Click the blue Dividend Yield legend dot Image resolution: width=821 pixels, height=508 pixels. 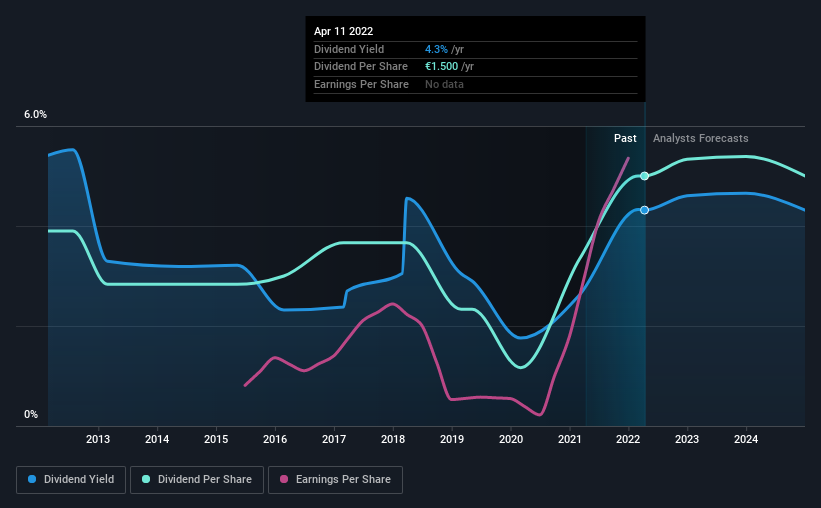pyautogui.click(x=32, y=479)
